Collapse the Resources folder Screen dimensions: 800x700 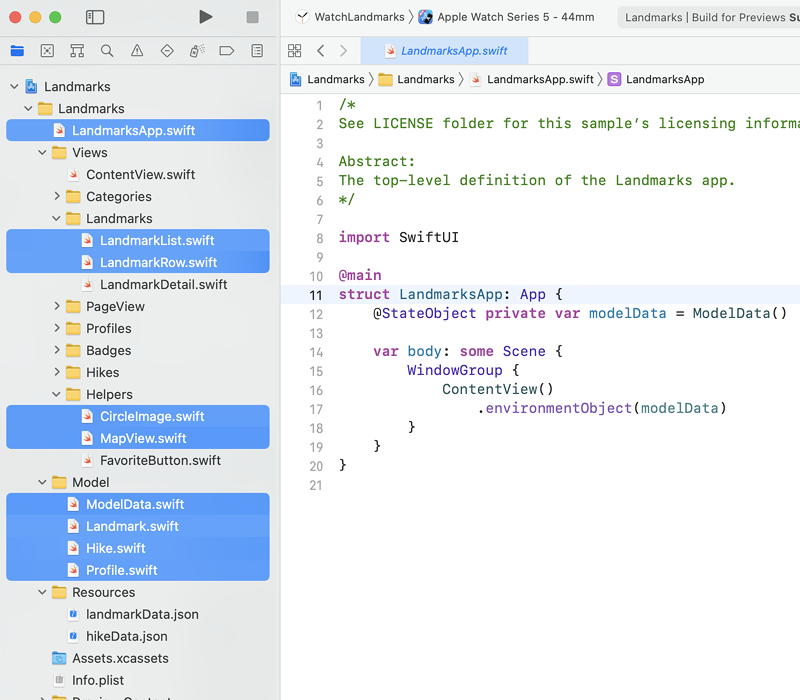pos(42,592)
